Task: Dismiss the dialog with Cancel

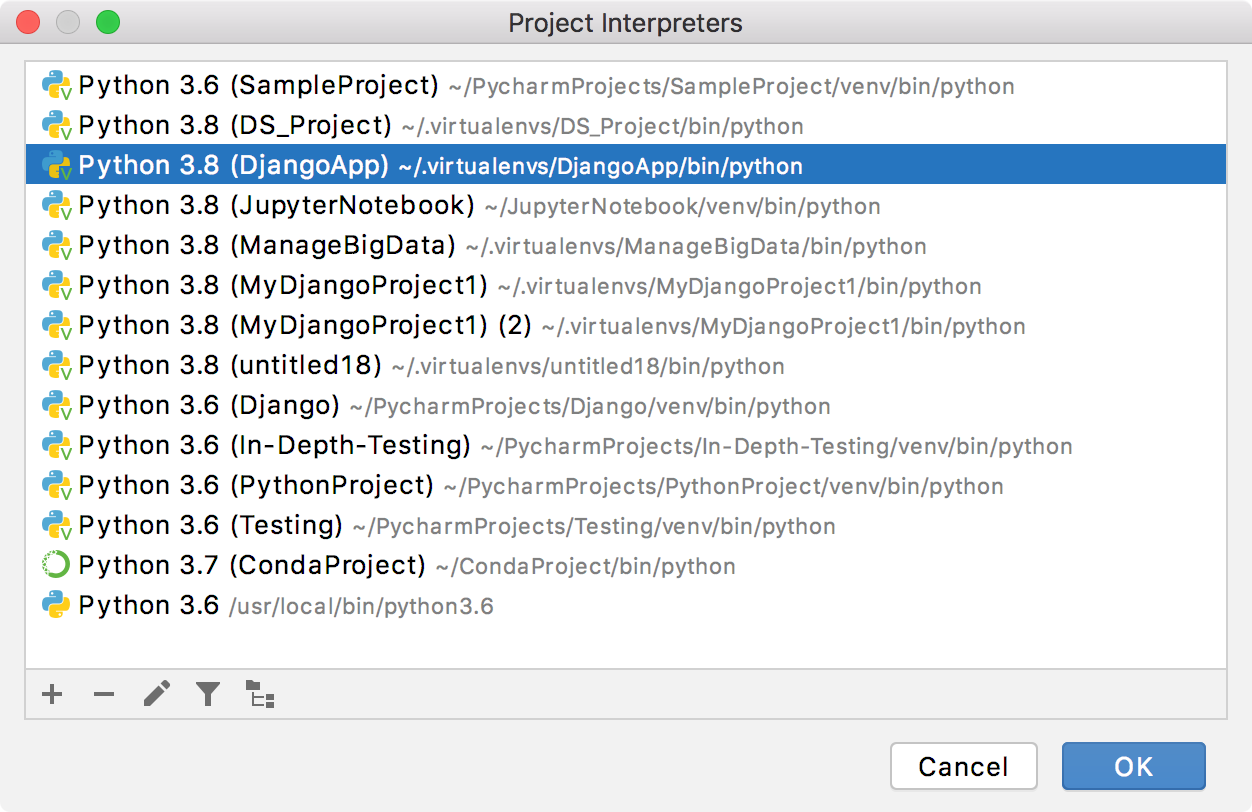Action: point(963,766)
